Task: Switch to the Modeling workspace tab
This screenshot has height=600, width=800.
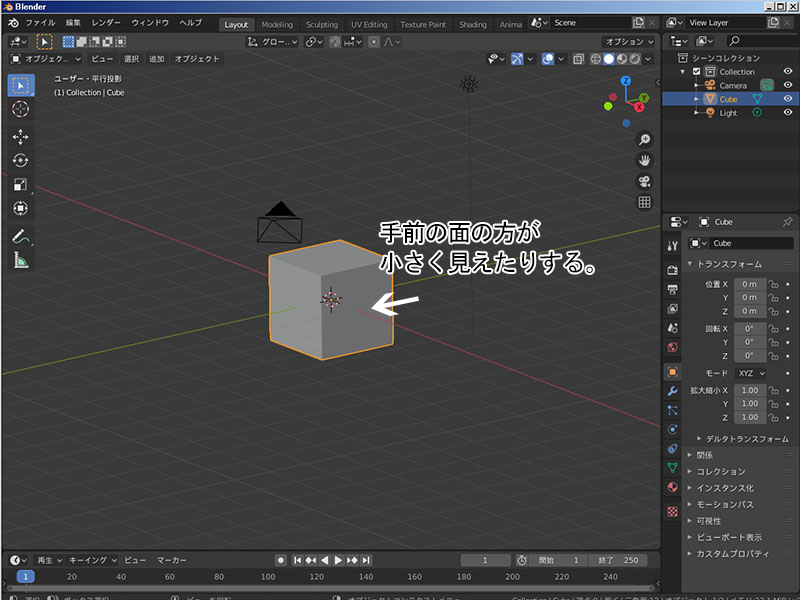Action: [277, 24]
